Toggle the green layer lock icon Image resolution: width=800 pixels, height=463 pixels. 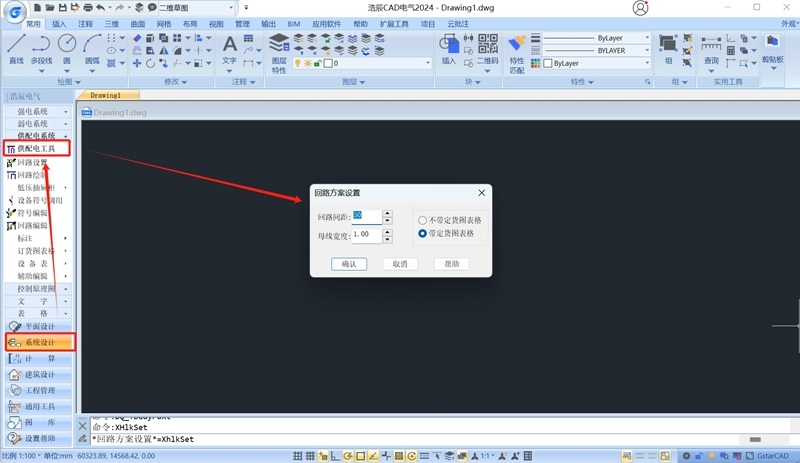[x=317, y=63]
